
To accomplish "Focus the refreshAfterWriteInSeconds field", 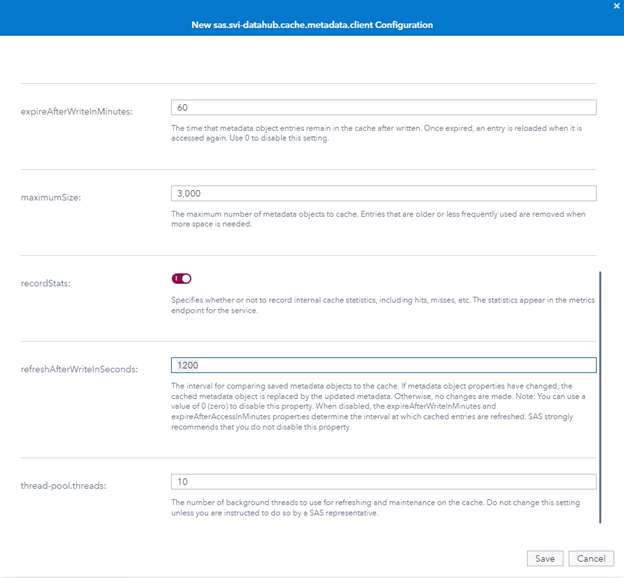I will pos(384,365).
